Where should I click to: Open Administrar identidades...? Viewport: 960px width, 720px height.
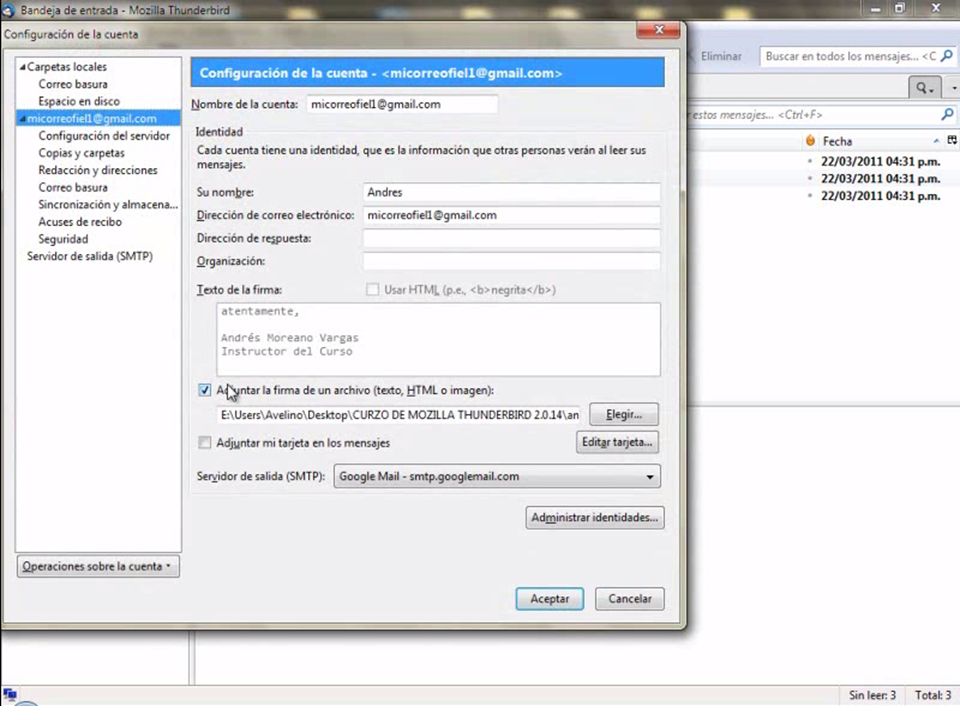(594, 517)
